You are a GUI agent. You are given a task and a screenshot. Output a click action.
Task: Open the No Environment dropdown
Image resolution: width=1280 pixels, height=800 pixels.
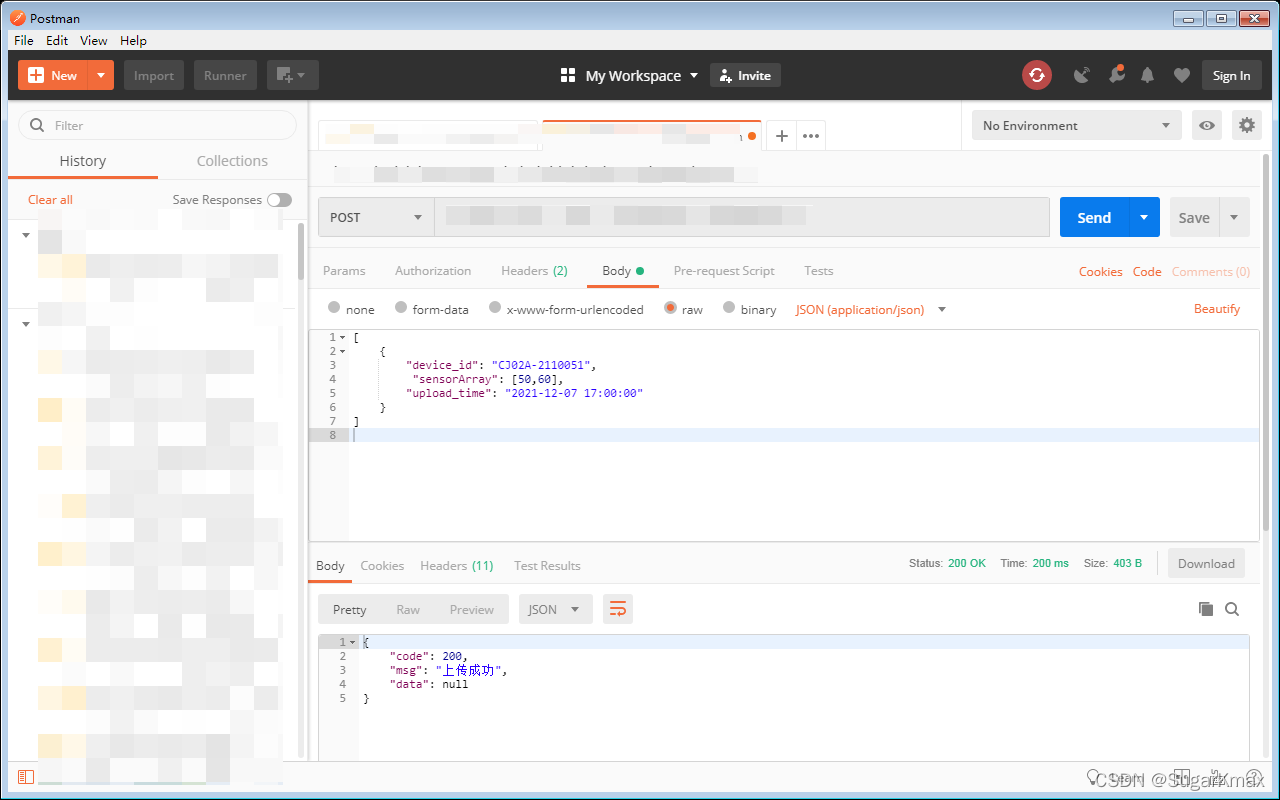[x=1076, y=125]
